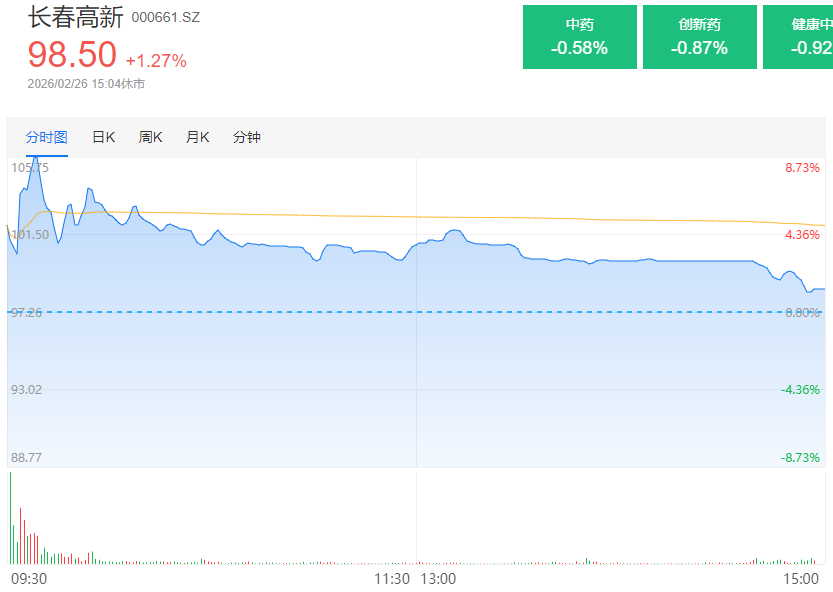Click the 93.02 price axis label
Image resolution: width=833 pixels, height=592 pixels.
(27, 389)
